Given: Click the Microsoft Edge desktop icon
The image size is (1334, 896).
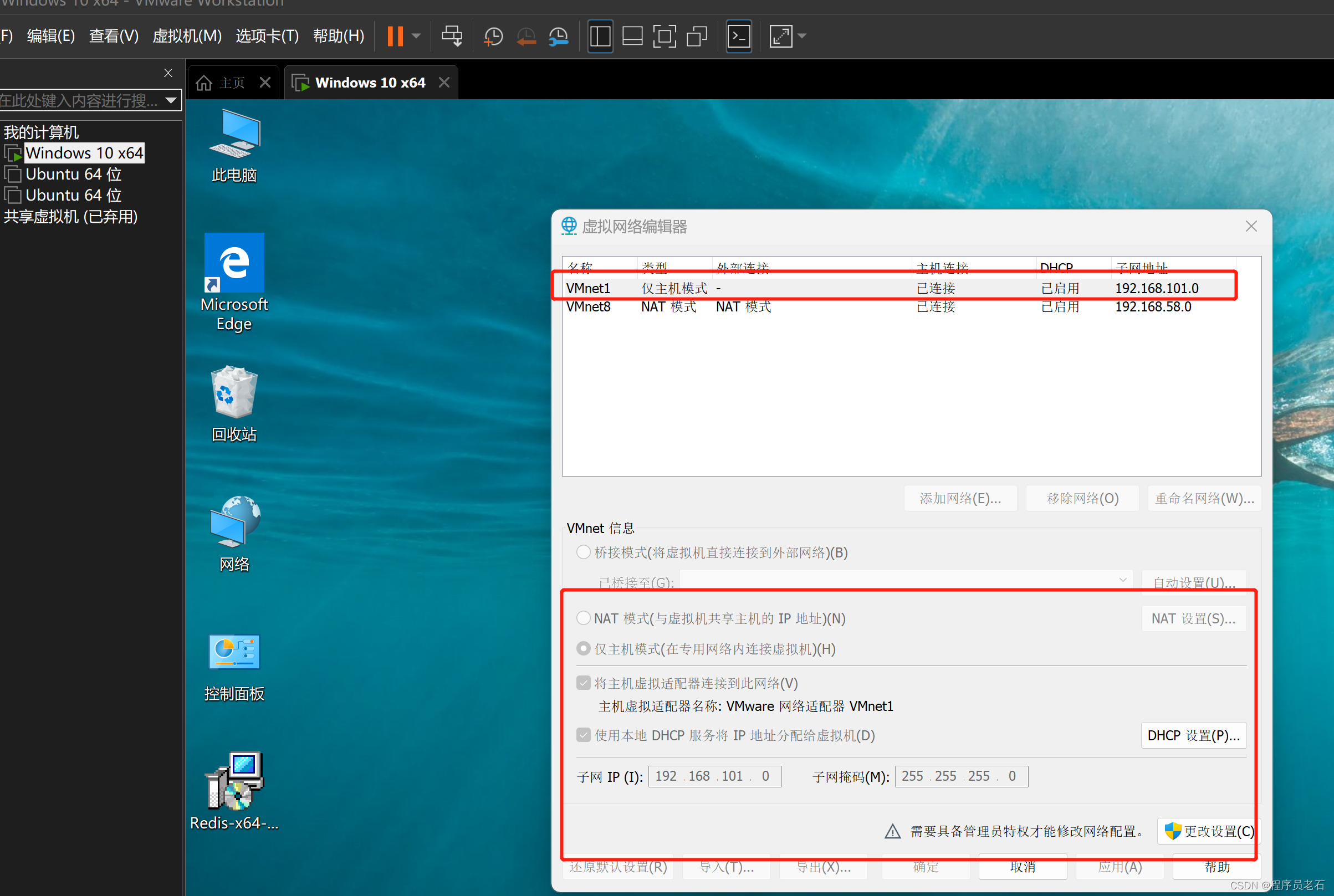Looking at the screenshot, I should click(234, 282).
